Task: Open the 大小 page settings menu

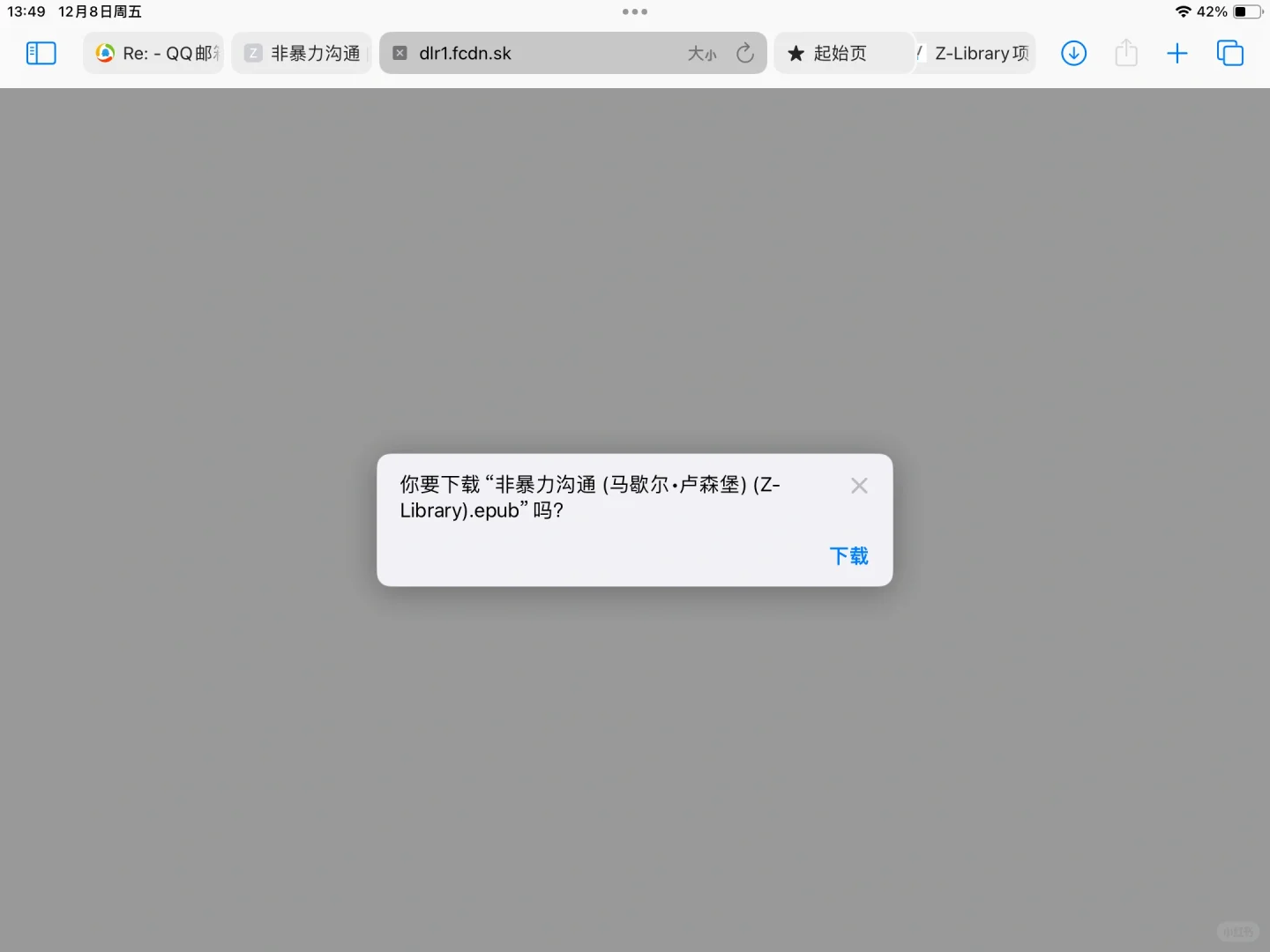Action: pos(703,54)
